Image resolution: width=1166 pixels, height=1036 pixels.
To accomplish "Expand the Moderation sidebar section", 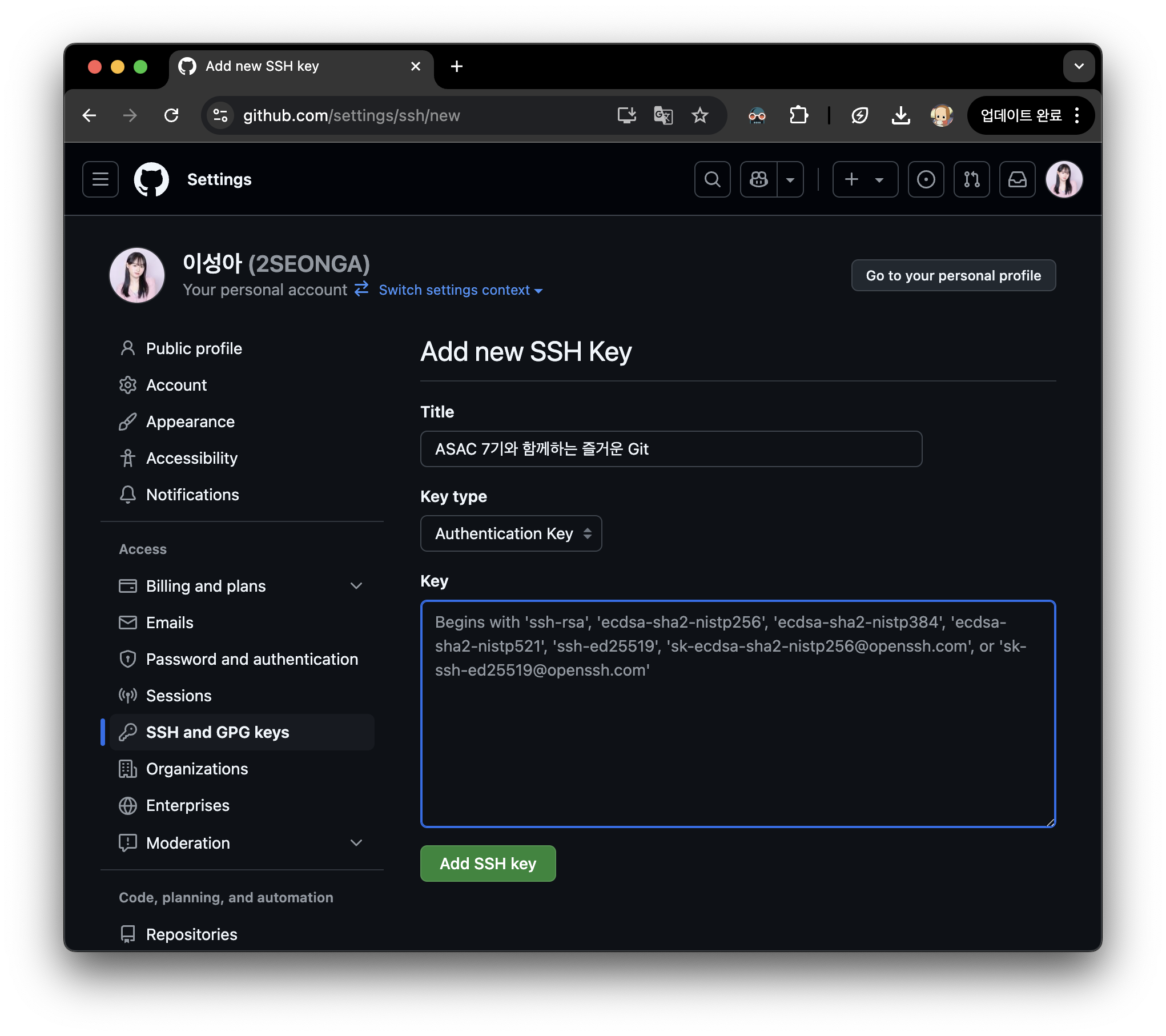I will [x=356, y=843].
